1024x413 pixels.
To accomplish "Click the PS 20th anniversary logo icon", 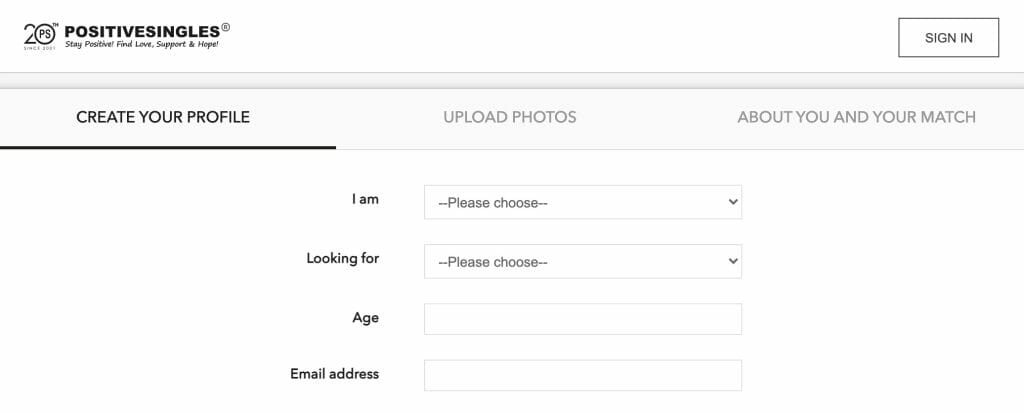I will (x=40, y=36).
